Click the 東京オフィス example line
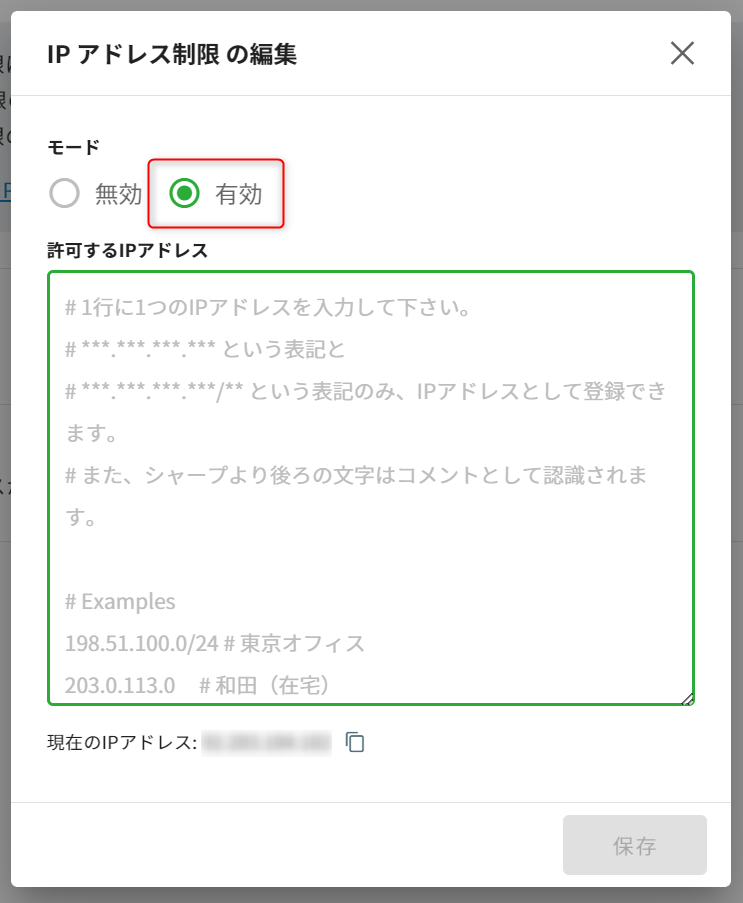The height and width of the screenshot is (903, 743). tap(215, 643)
